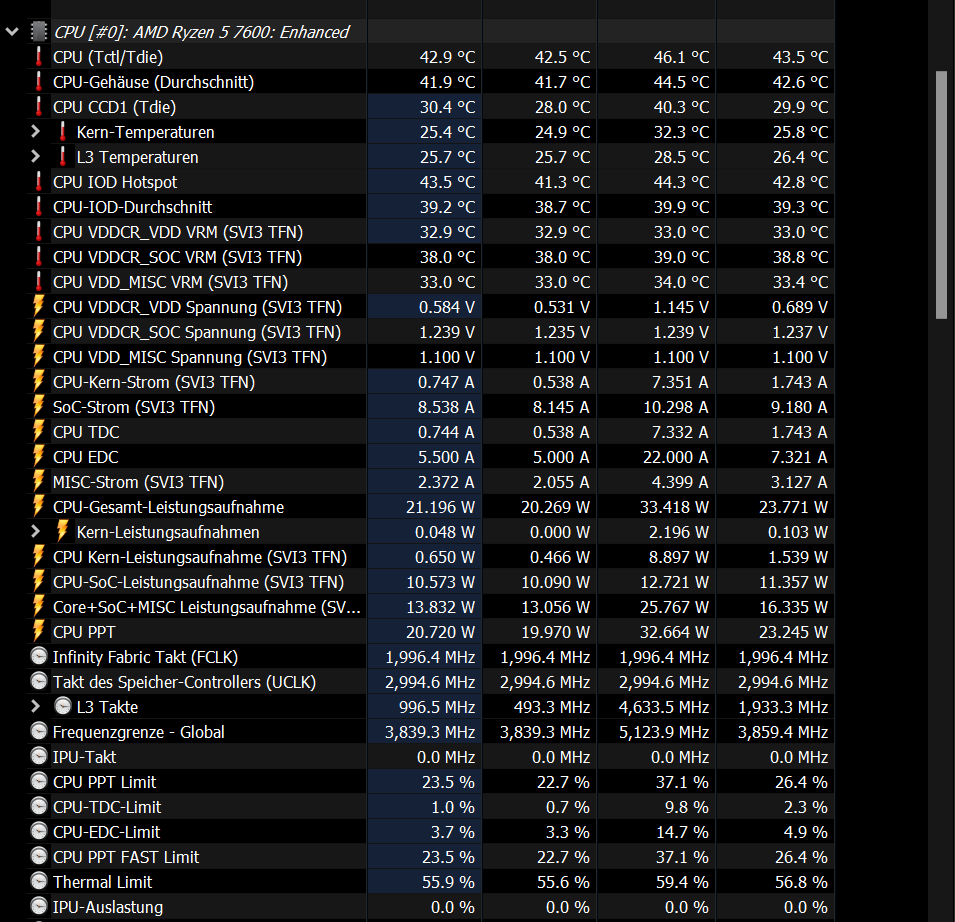
Task: Click the 2,994.6 MHz current UCLK value
Action: click(x=430, y=682)
